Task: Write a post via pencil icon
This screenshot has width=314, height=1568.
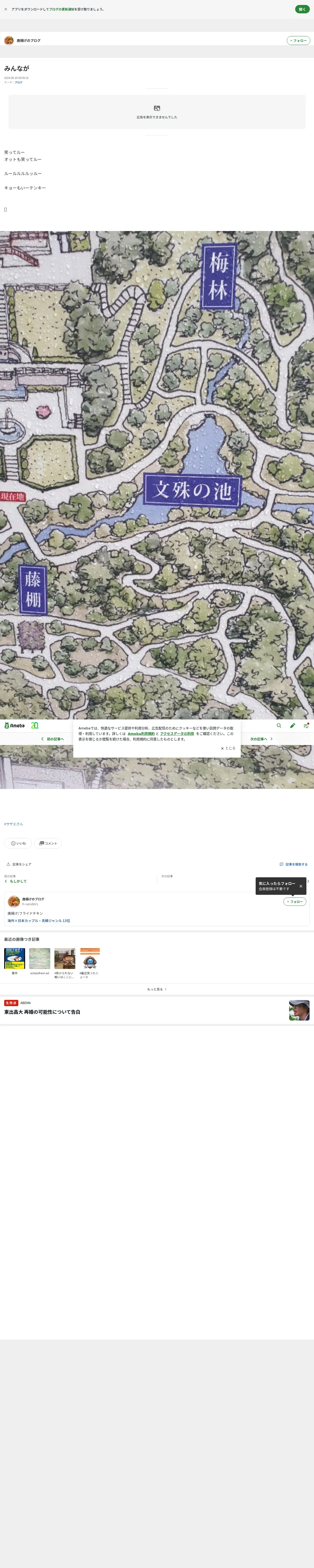Action: [293, 725]
